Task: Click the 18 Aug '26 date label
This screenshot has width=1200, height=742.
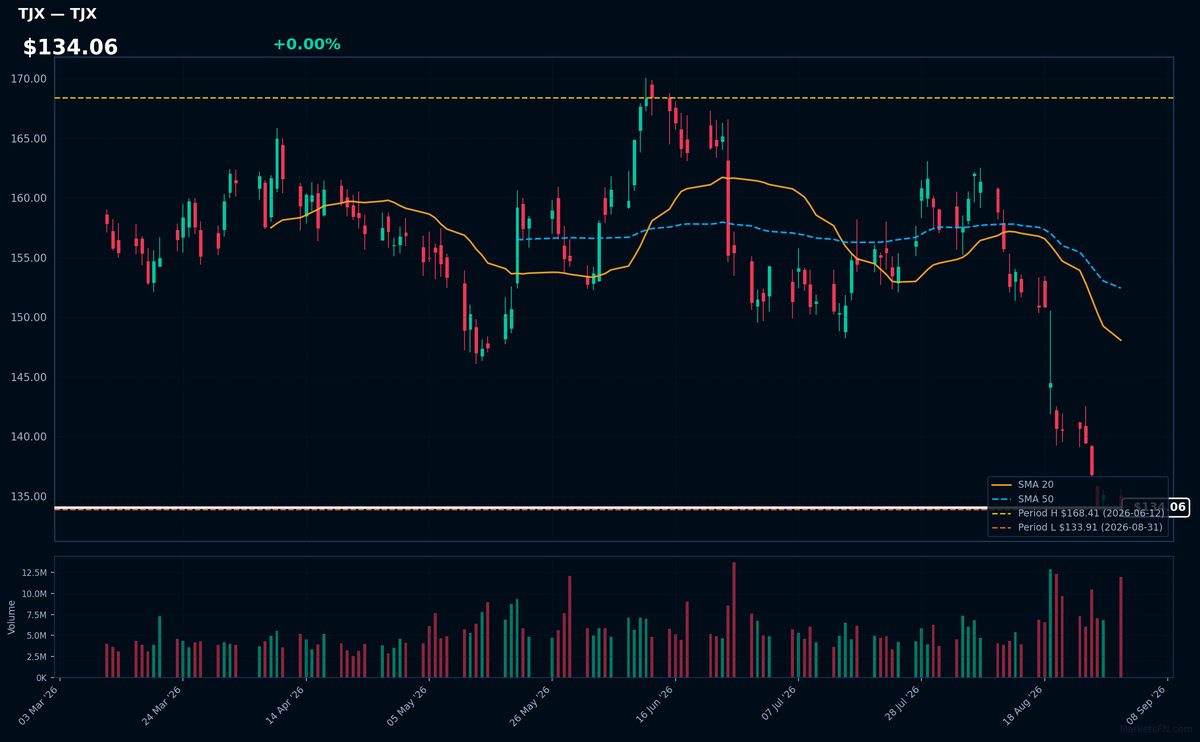Action: click(1024, 705)
